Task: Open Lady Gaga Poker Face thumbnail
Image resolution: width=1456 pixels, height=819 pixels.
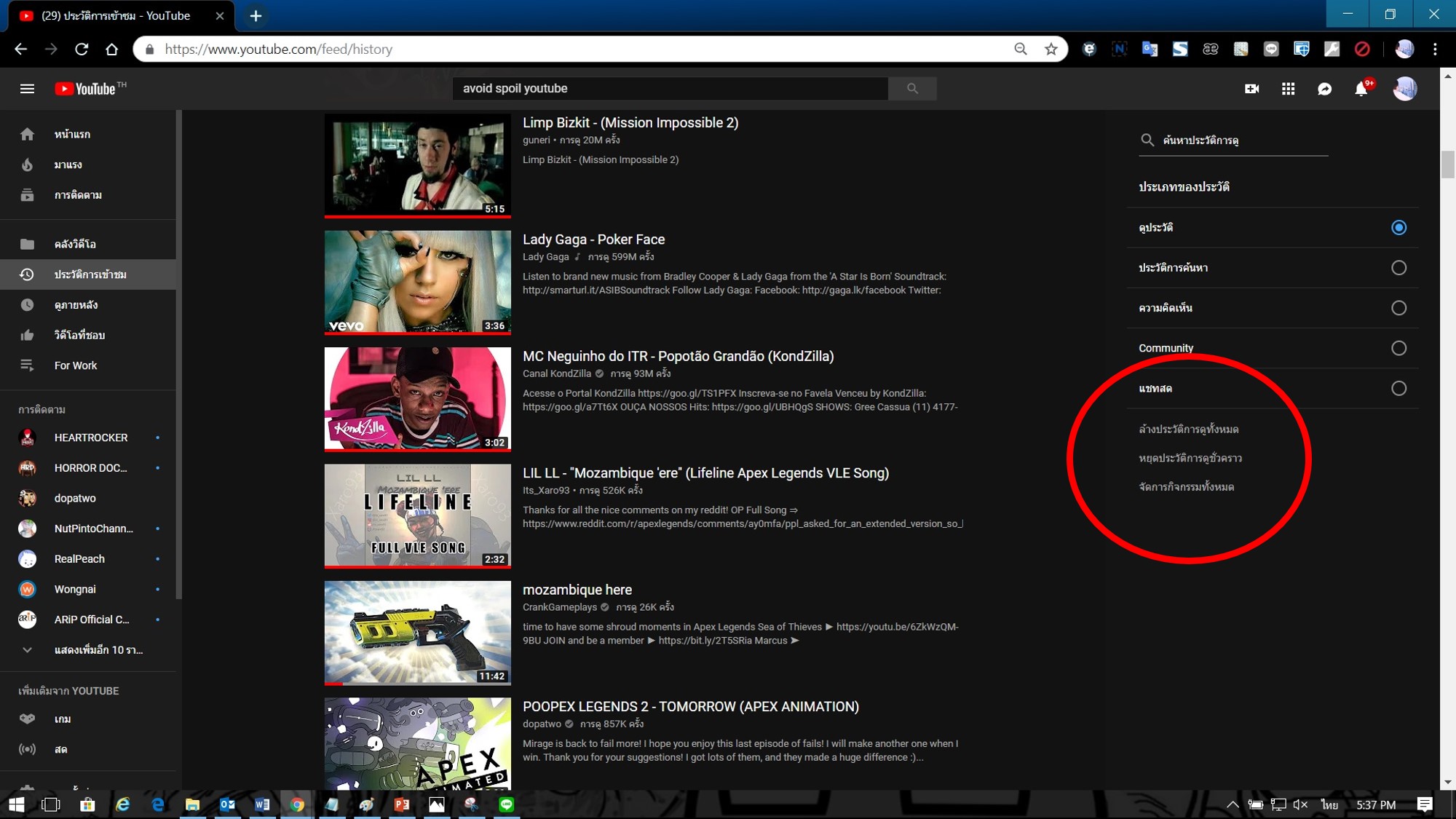Action: 418,282
